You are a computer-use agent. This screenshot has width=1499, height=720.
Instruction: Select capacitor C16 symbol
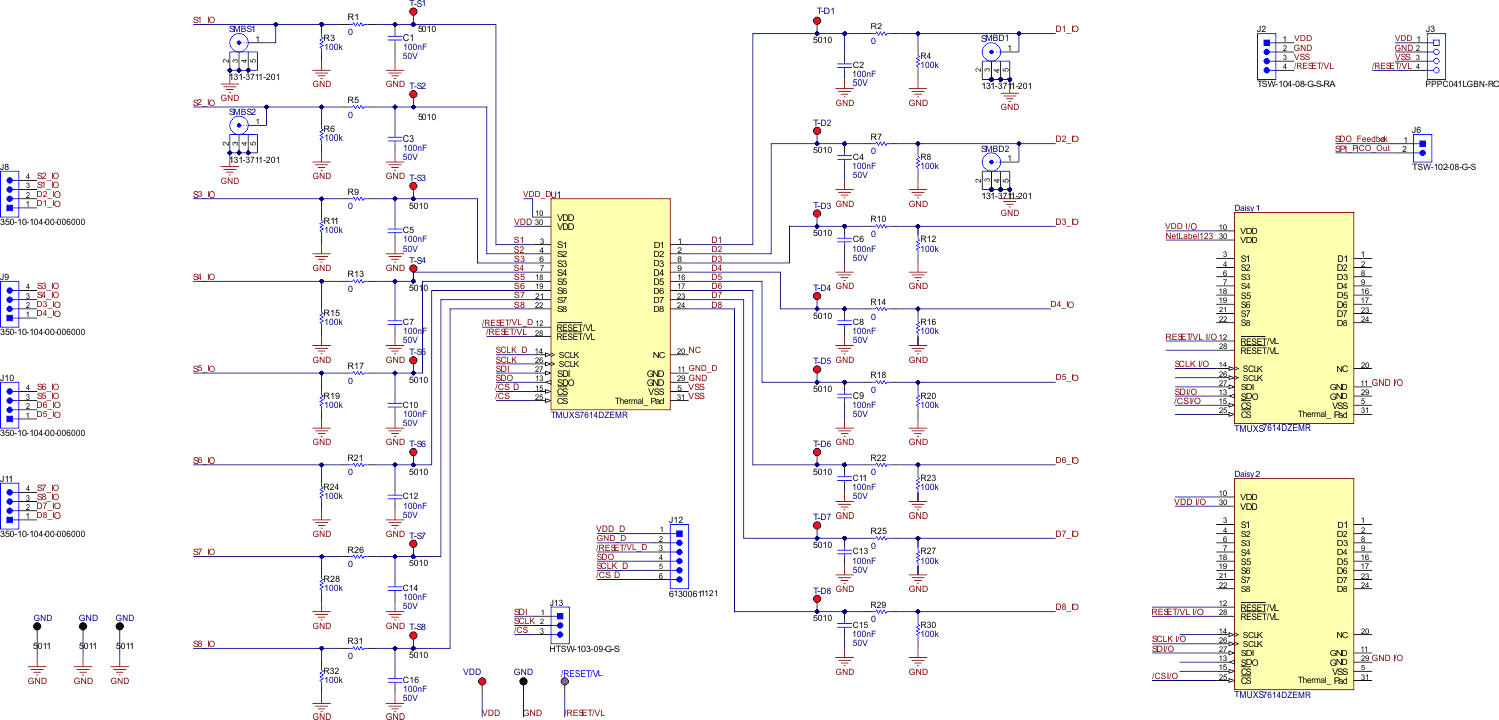394,679
